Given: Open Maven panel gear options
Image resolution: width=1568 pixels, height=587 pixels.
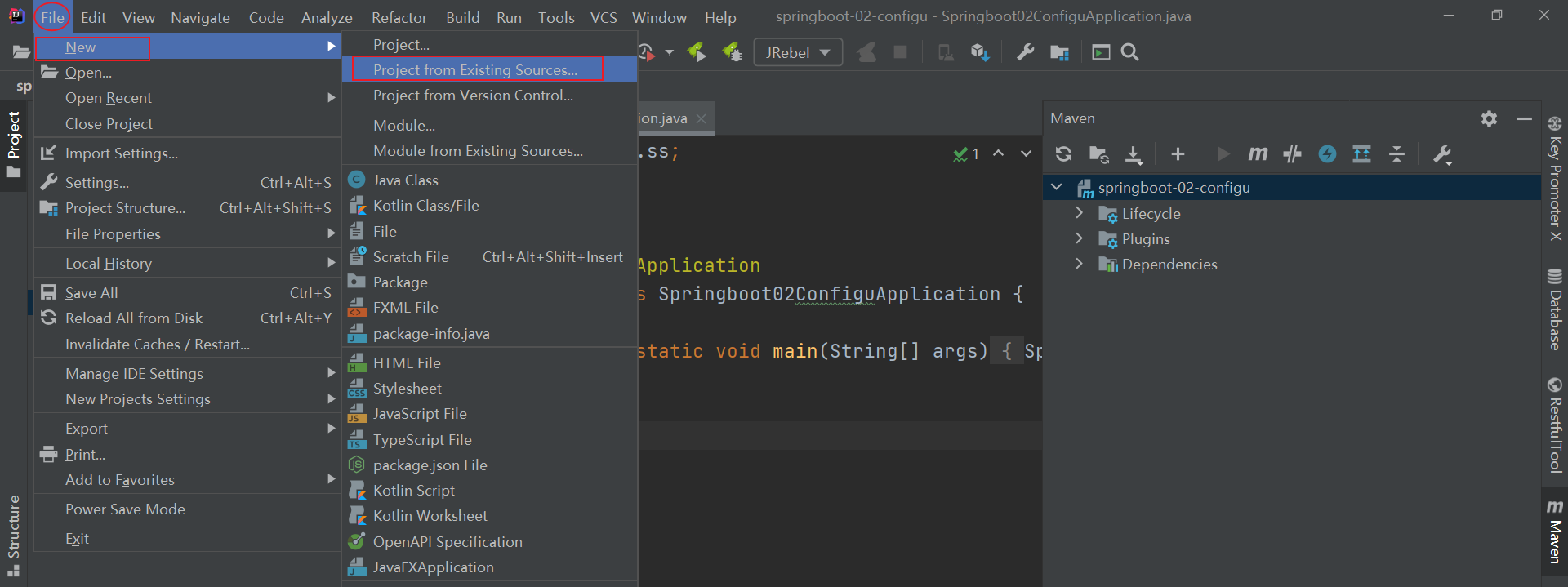Looking at the screenshot, I should coord(1489,118).
